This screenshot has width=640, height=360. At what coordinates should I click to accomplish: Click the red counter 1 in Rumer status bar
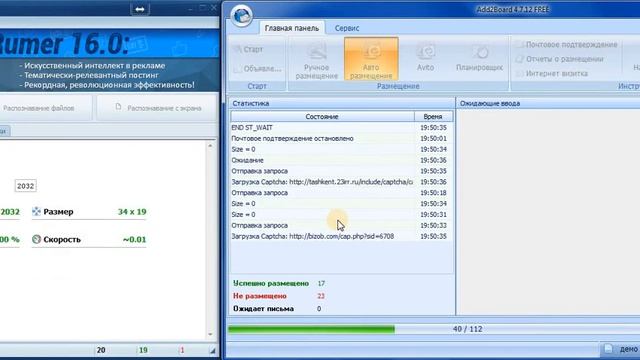(182, 350)
